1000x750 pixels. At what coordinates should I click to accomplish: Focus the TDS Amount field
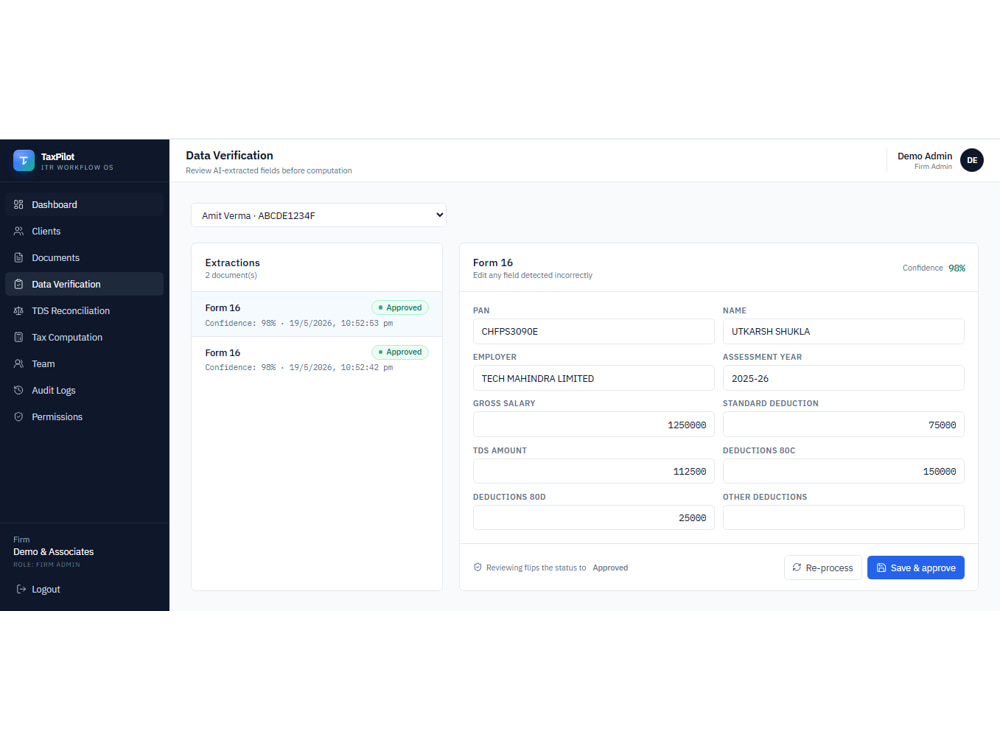[593, 471]
